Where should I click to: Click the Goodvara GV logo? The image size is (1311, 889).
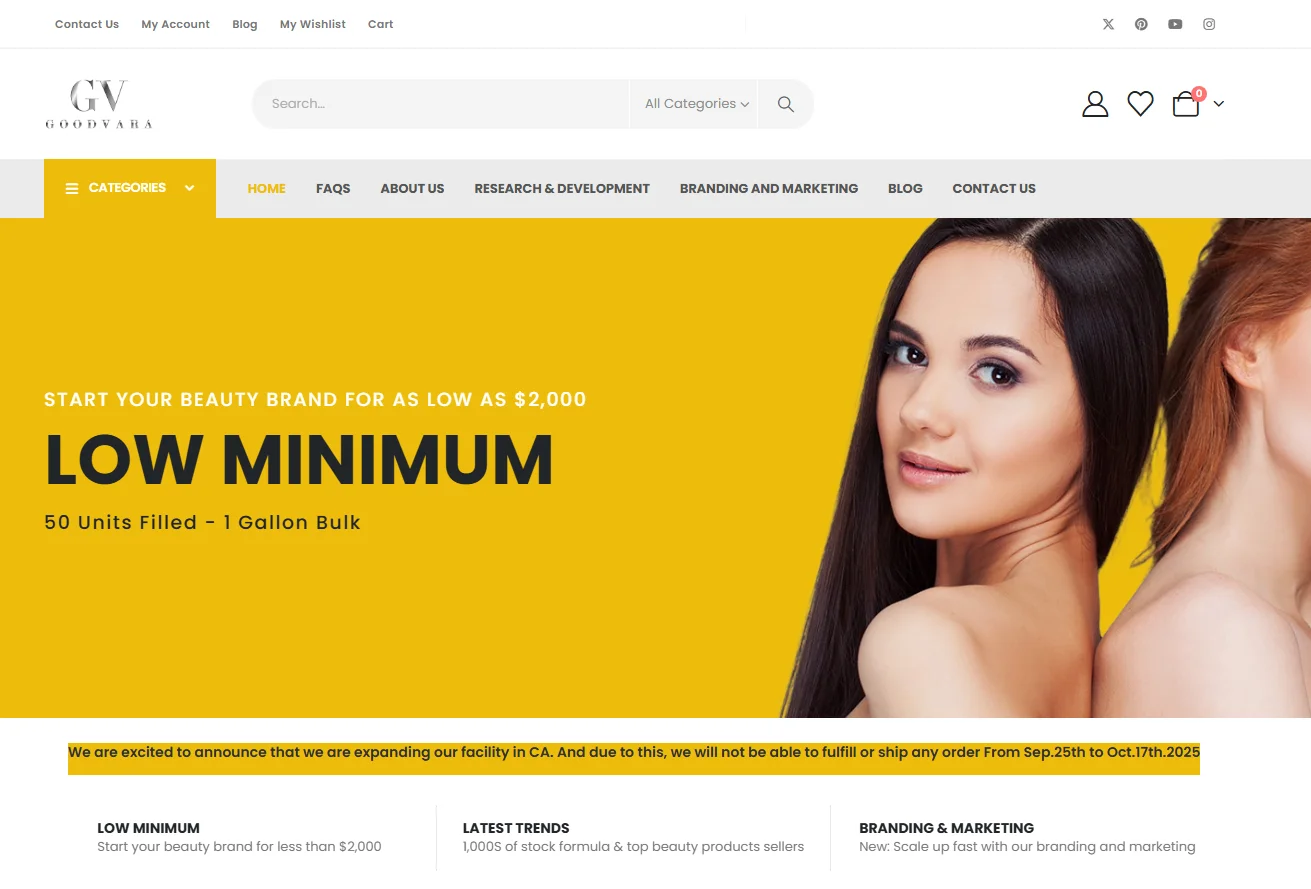point(99,104)
